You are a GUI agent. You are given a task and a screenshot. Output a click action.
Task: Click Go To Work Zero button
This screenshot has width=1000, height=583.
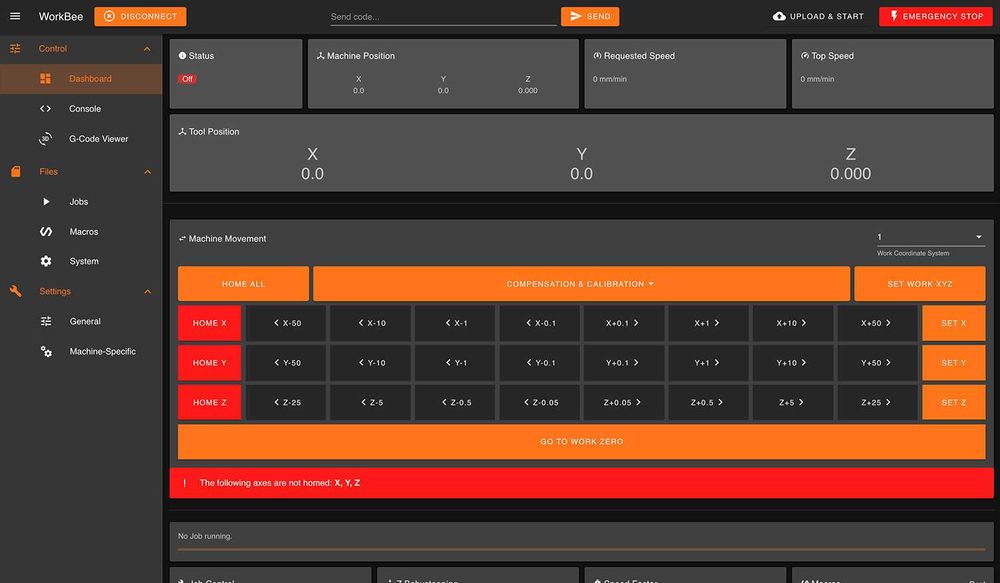581,441
